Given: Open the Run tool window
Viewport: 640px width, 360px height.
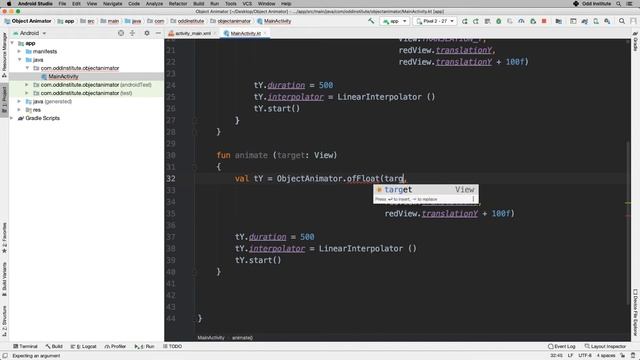Looking at the screenshot, I should point(144,346).
